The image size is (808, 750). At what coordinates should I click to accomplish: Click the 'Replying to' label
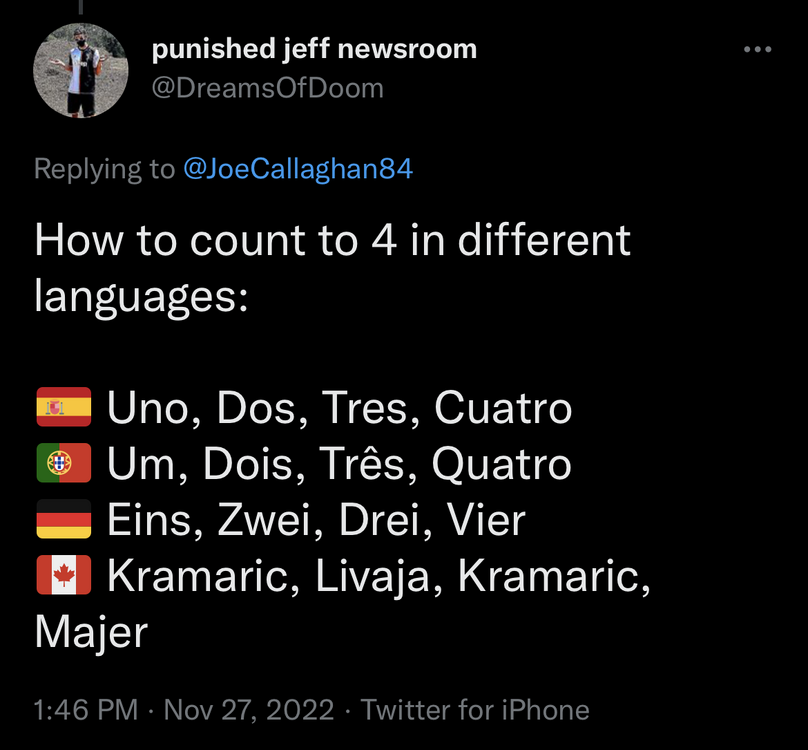[104, 168]
